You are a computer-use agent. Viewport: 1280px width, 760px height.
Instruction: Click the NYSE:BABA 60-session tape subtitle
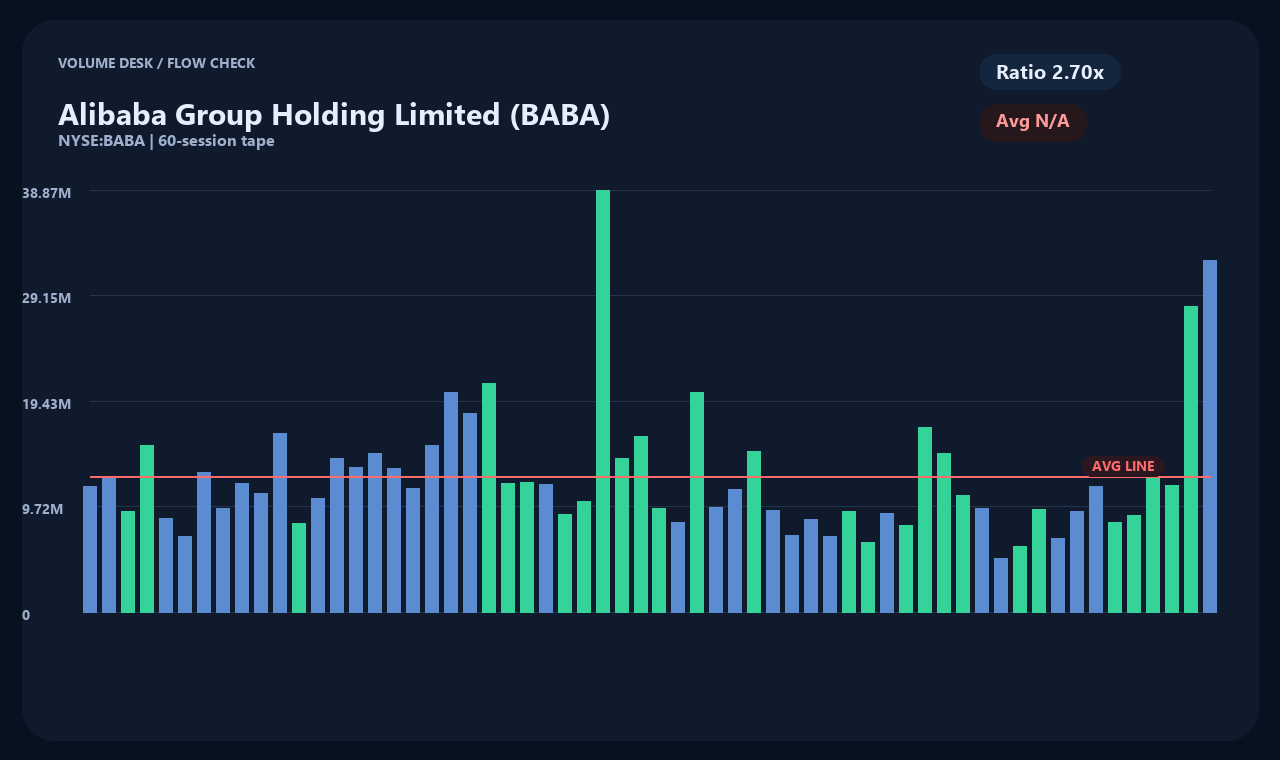(x=166, y=141)
